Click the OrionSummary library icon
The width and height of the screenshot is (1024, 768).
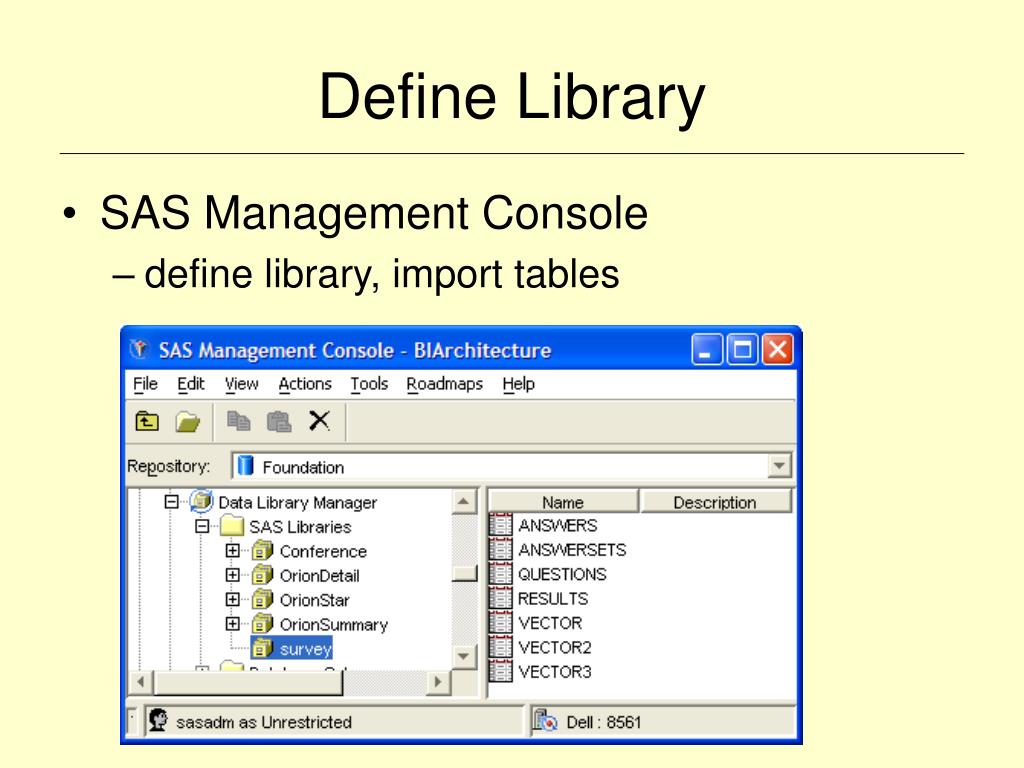point(263,624)
